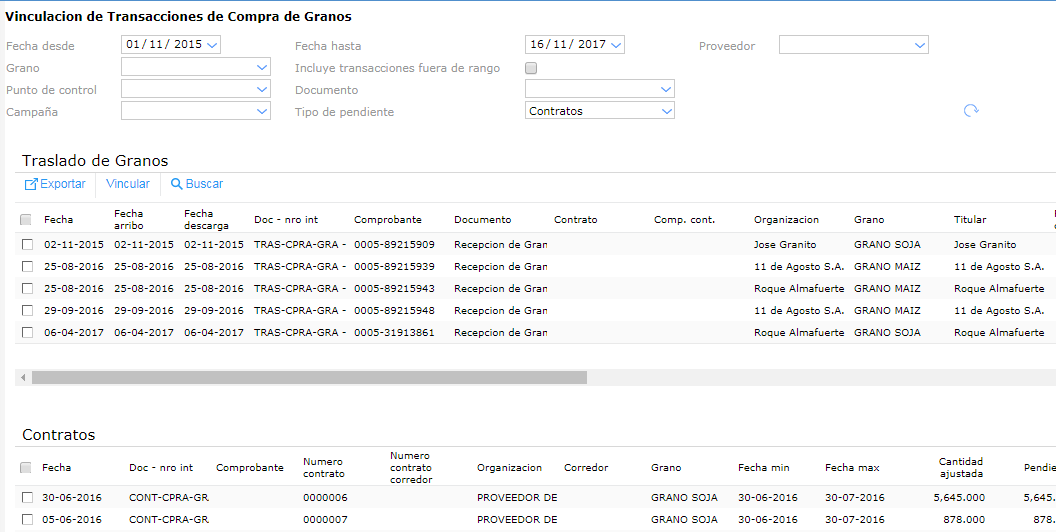Open the Proveedor dropdown
This screenshot has width=1056, height=532.
(x=919, y=45)
